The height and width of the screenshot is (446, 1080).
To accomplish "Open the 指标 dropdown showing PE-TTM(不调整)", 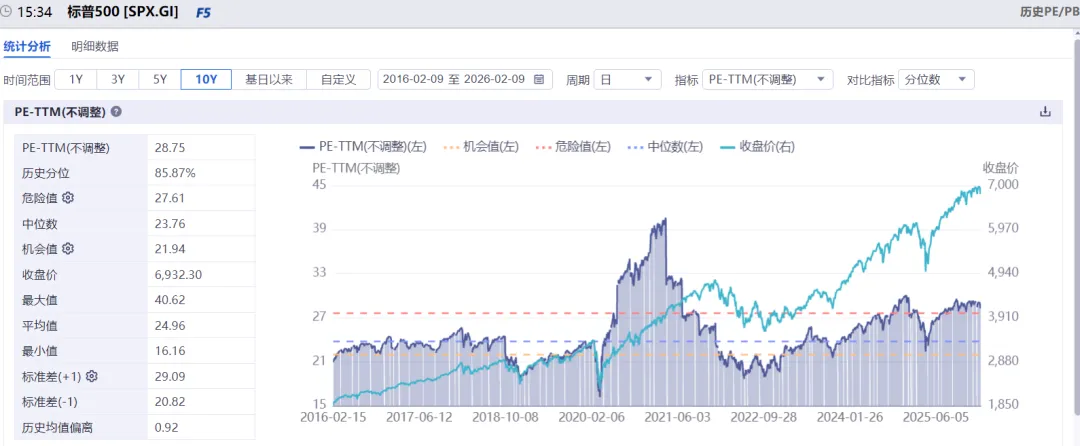I will [767, 79].
